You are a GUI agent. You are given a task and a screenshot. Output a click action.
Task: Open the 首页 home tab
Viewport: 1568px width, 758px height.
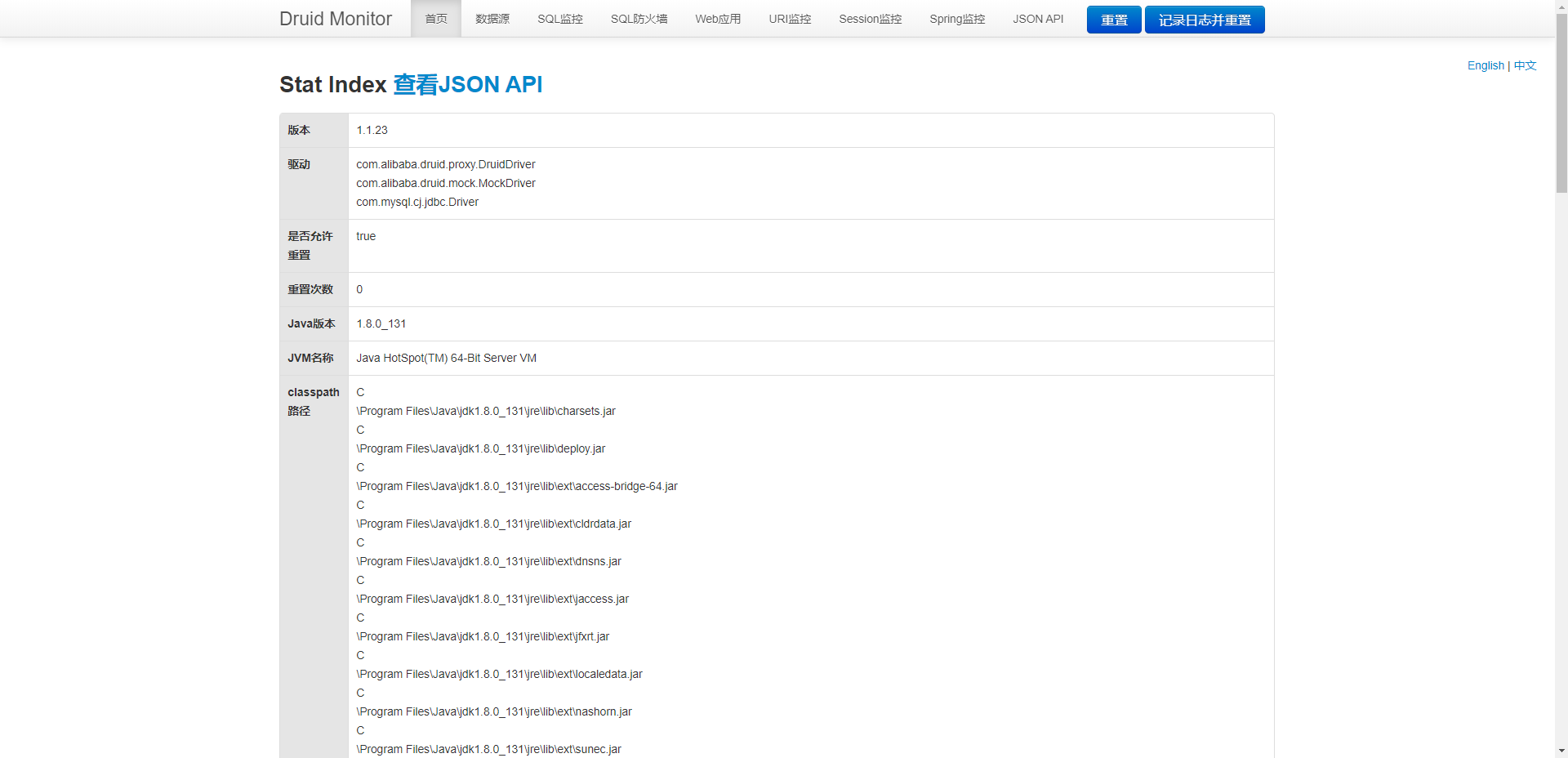pos(436,19)
